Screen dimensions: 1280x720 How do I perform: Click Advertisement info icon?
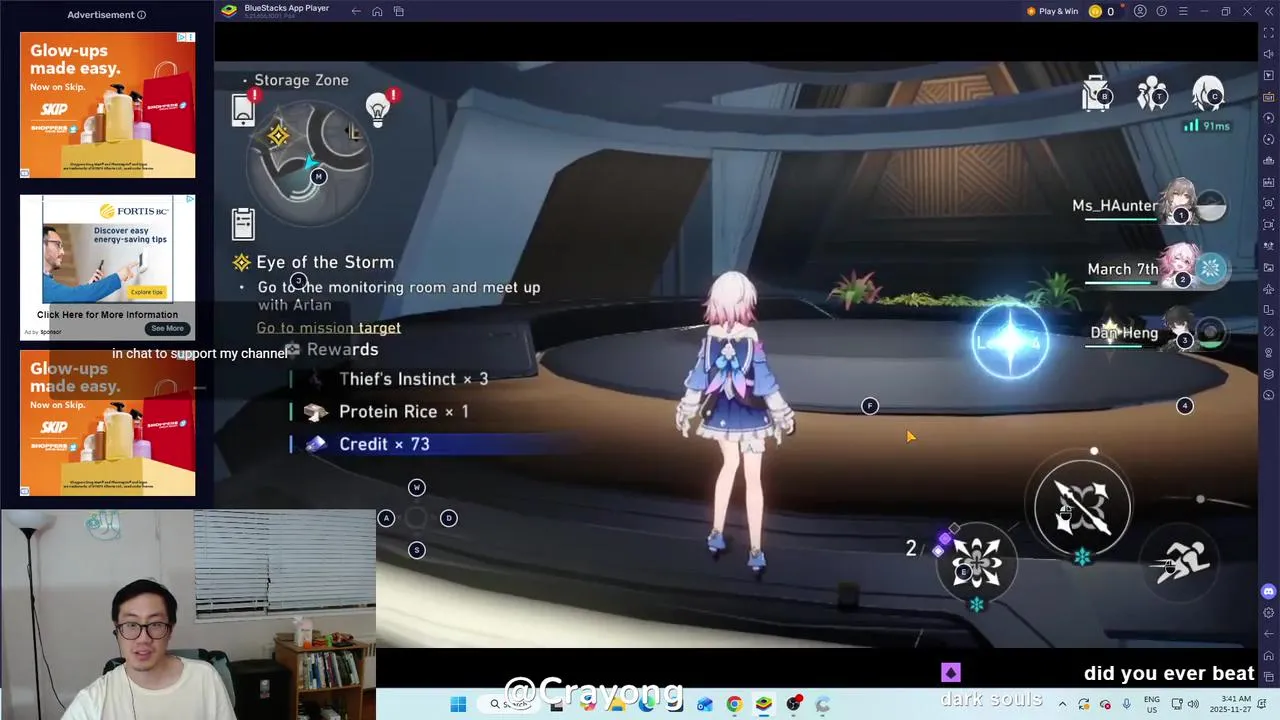click(141, 15)
